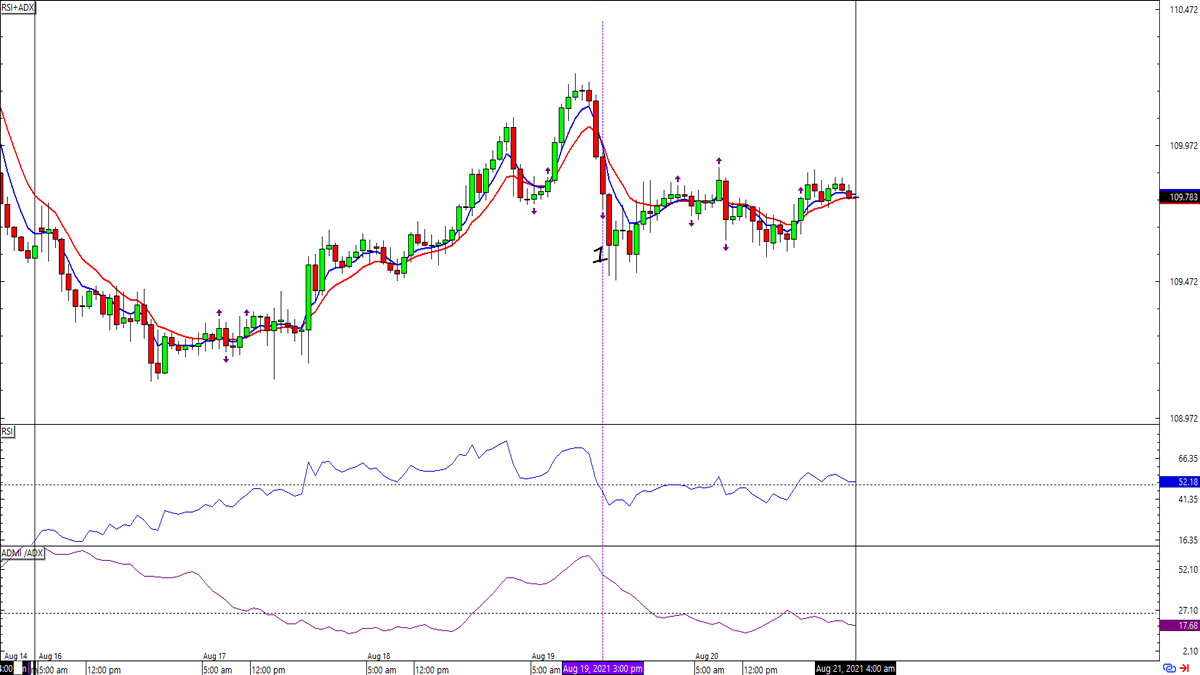This screenshot has width=1200, height=675.
Task: Click the 66.35 RSI axis value
Action: click(1186, 458)
